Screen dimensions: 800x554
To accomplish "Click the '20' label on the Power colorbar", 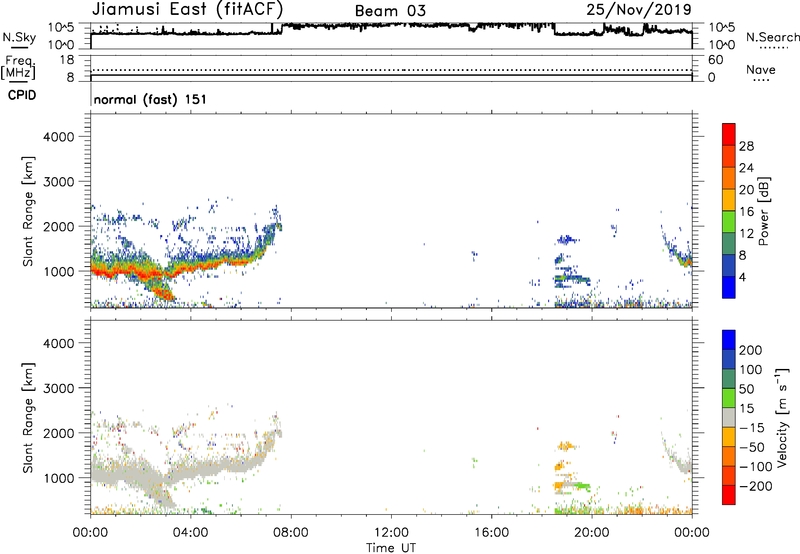I will (x=746, y=190).
